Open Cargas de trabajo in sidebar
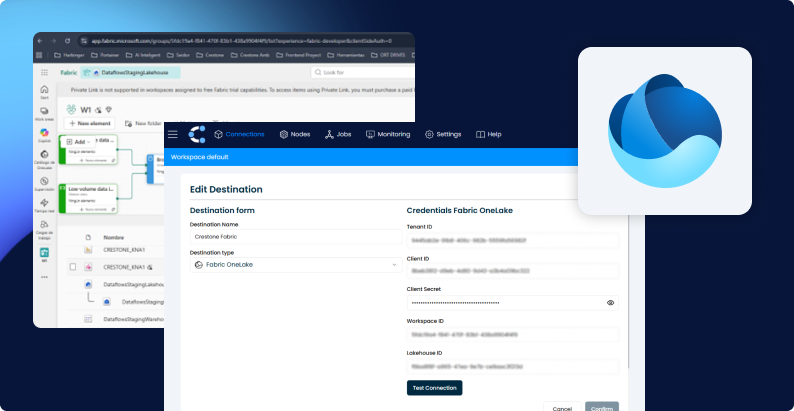This screenshot has width=794, height=411. pos(44,229)
